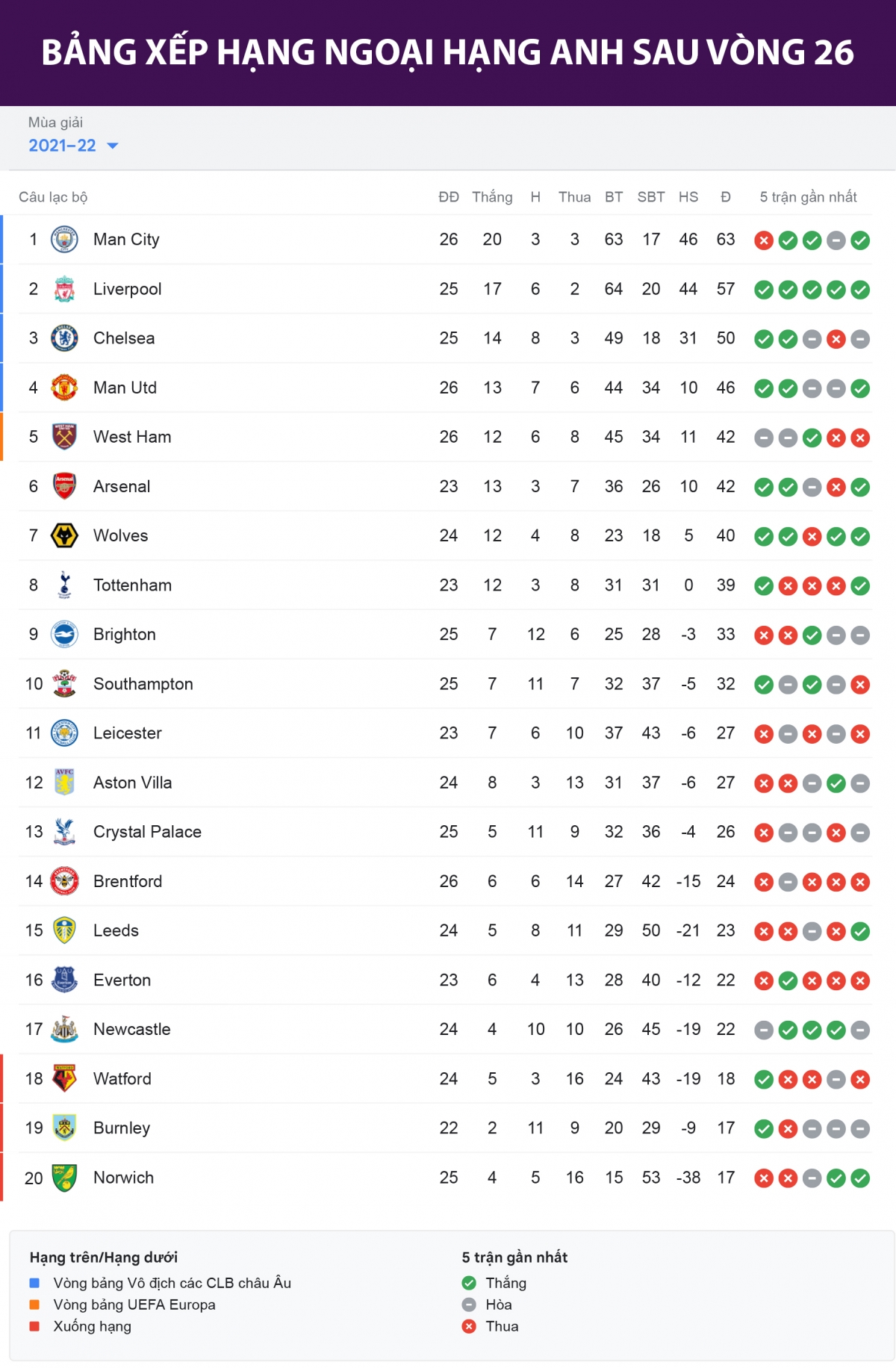Open the Newcastle team link
The image size is (896, 1368).
click(x=131, y=1029)
